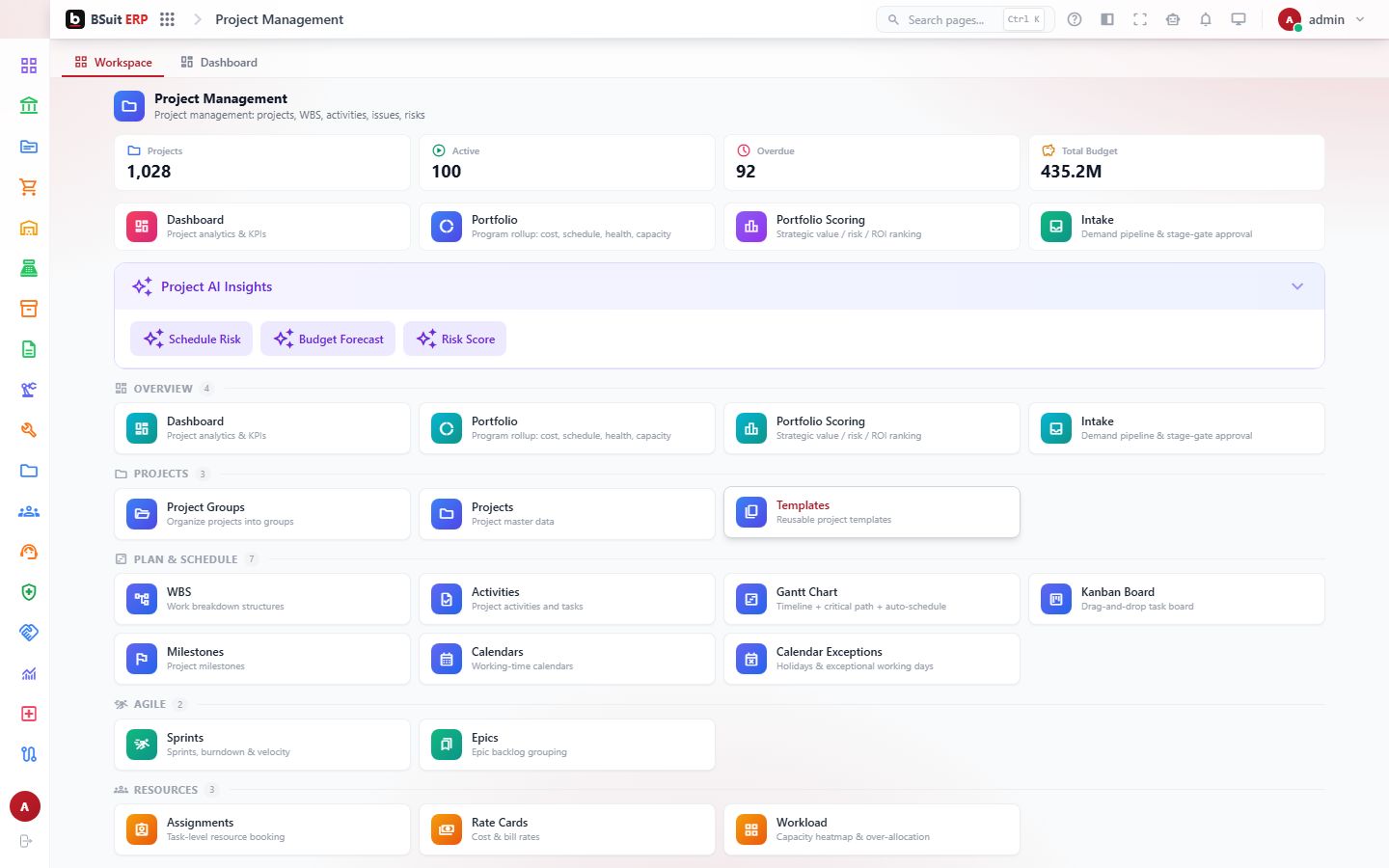Click the Total Budget 435.2M card

tap(1176, 162)
